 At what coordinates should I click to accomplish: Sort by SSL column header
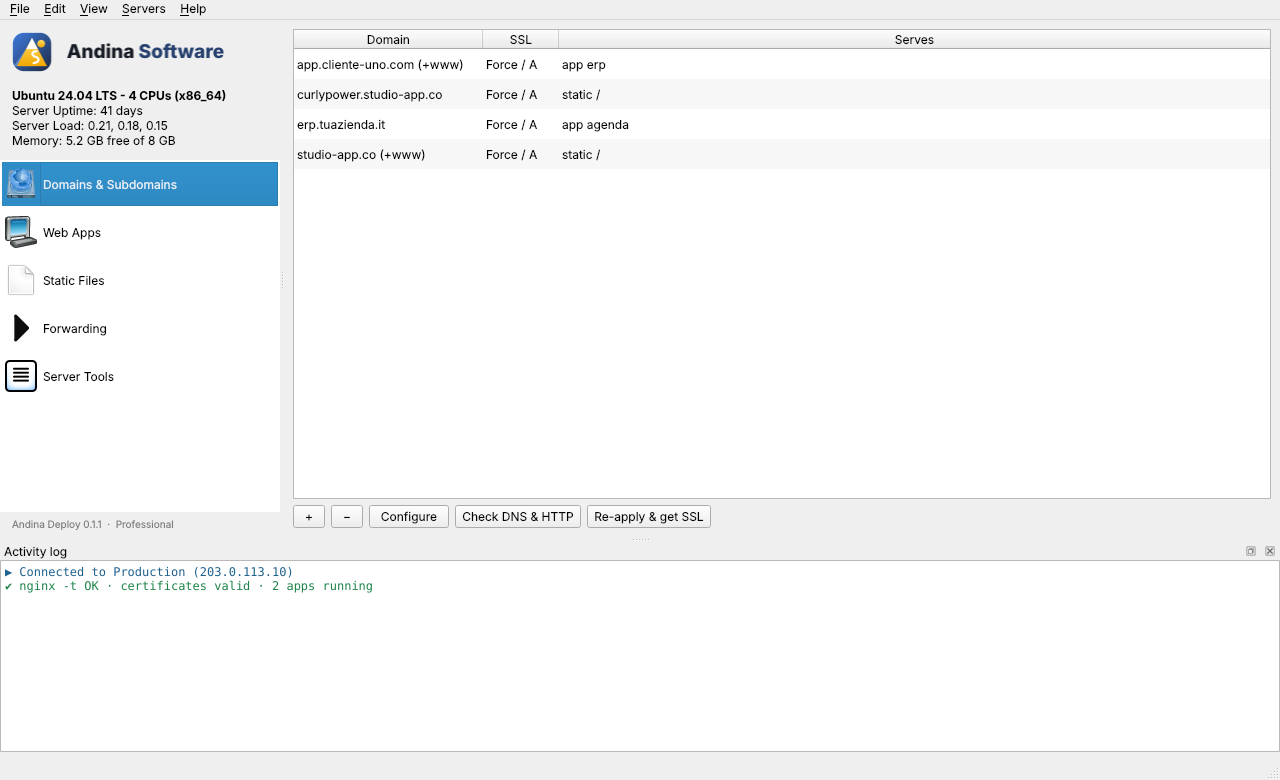click(521, 40)
